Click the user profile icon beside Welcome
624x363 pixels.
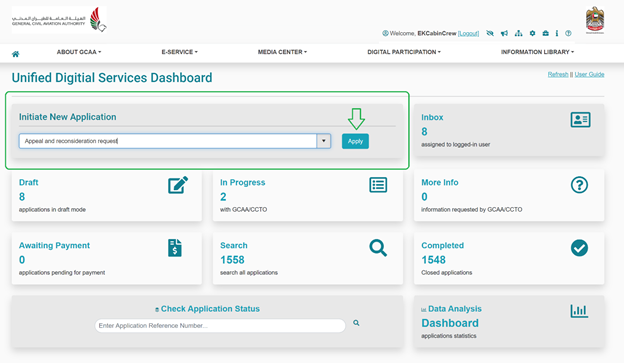click(385, 33)
